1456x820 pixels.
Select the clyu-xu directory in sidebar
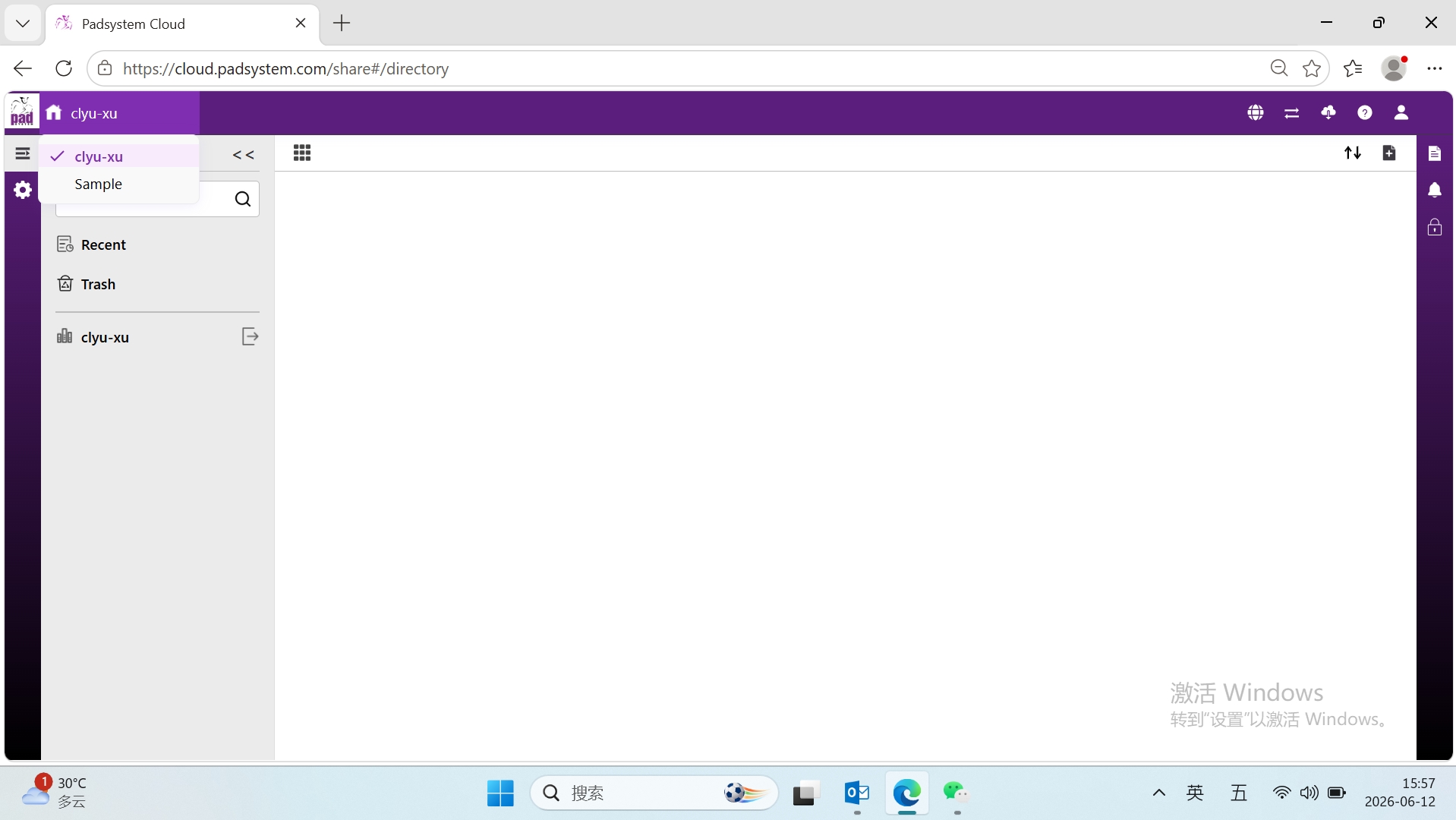[x=93, y=337]
